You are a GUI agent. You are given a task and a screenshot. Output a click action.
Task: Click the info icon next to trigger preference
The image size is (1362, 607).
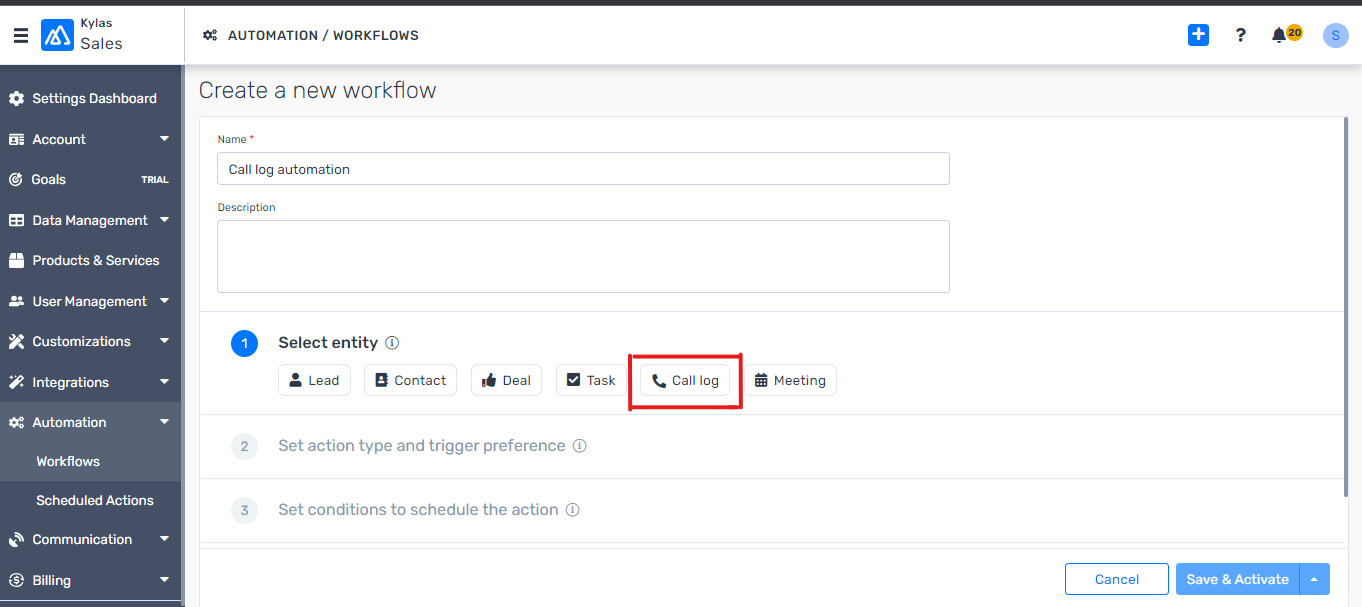[579, 446]
